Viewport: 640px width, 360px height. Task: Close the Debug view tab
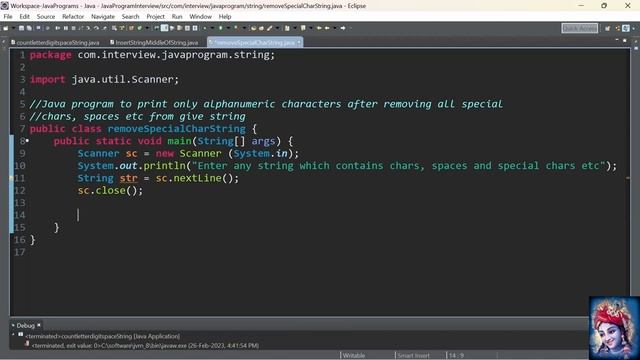pos(39,325)
